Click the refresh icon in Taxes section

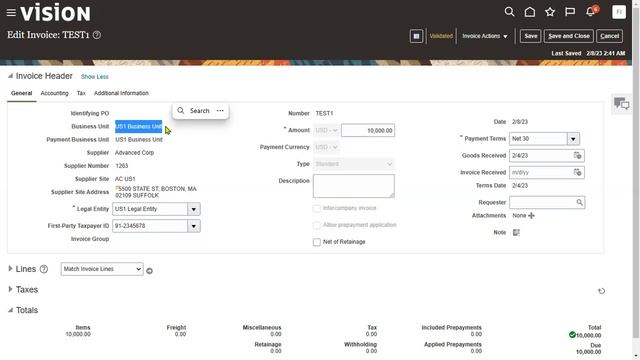601,291
